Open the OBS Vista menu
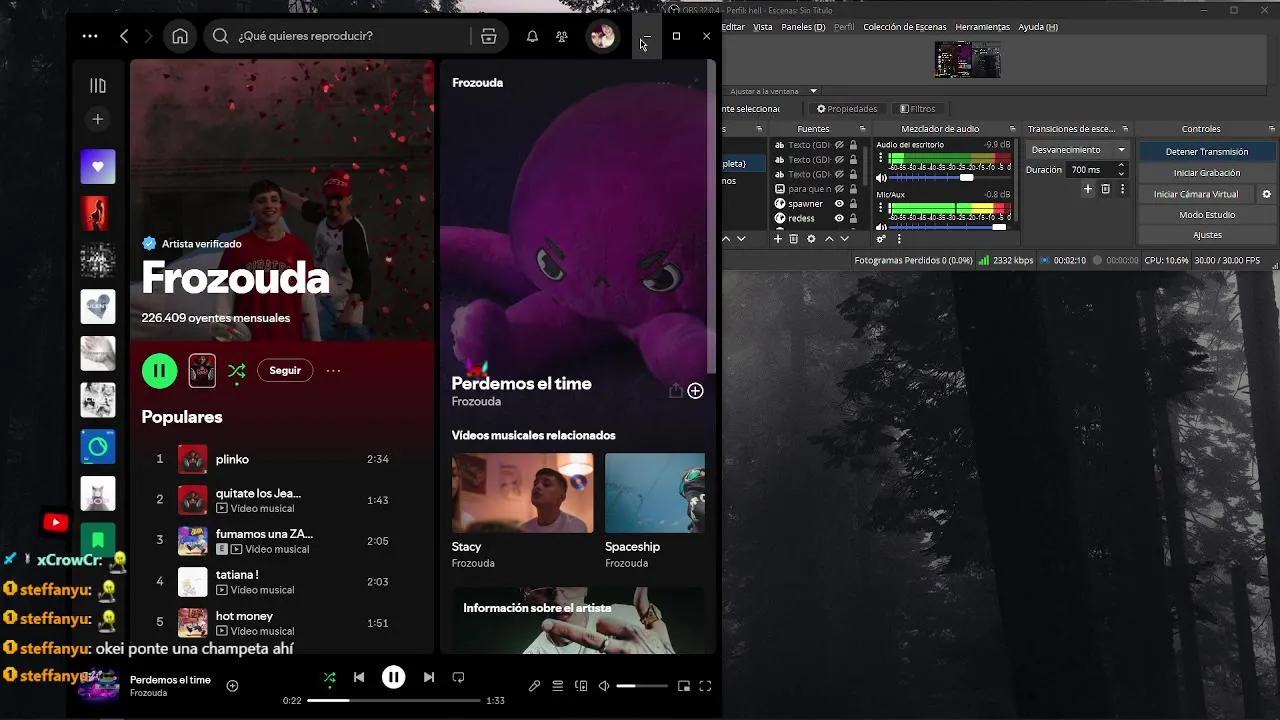The image size is (1280, 720). pos(763,27)
